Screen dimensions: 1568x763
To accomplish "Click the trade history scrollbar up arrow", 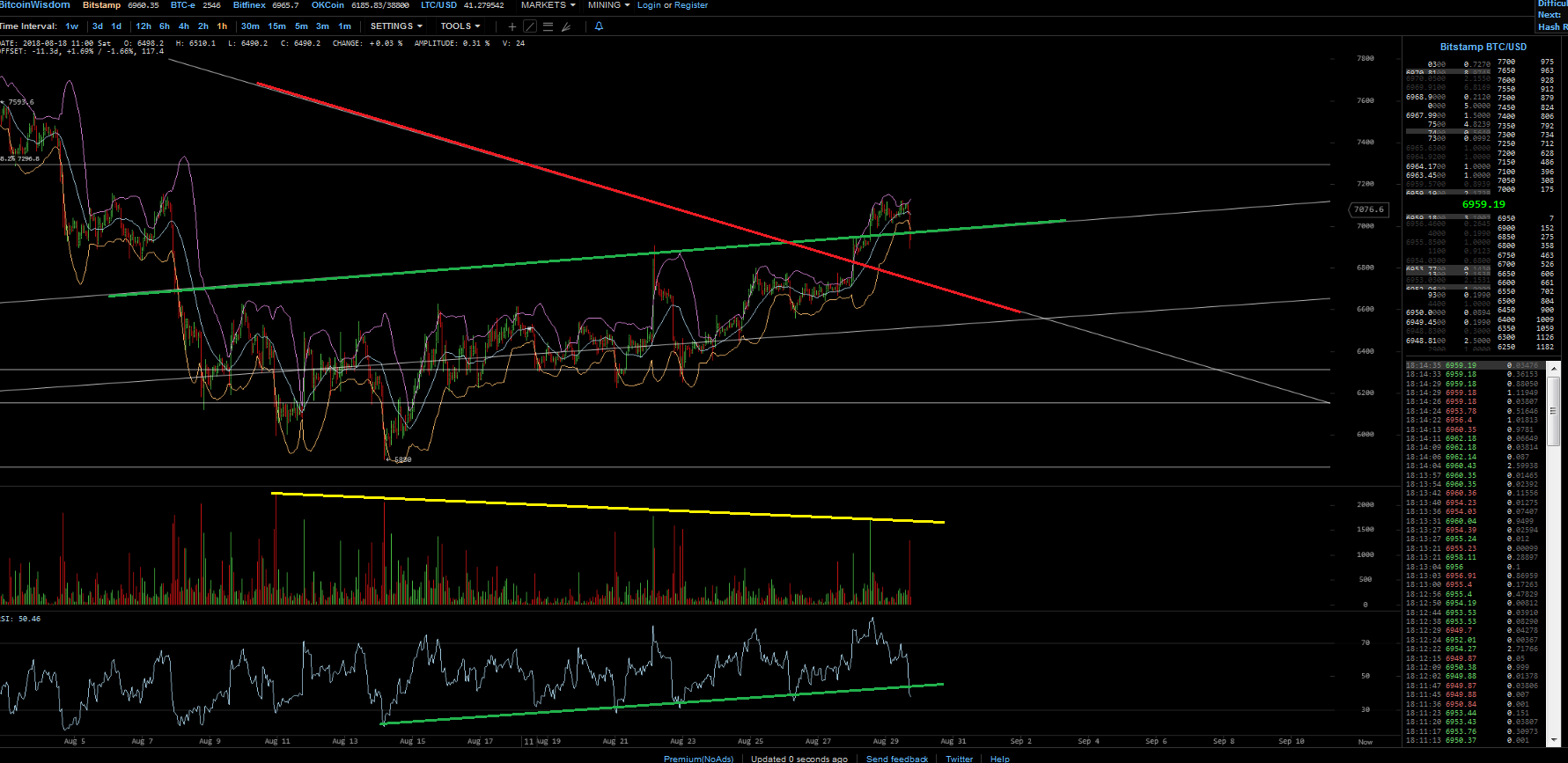I will (x=1554, y=368).
